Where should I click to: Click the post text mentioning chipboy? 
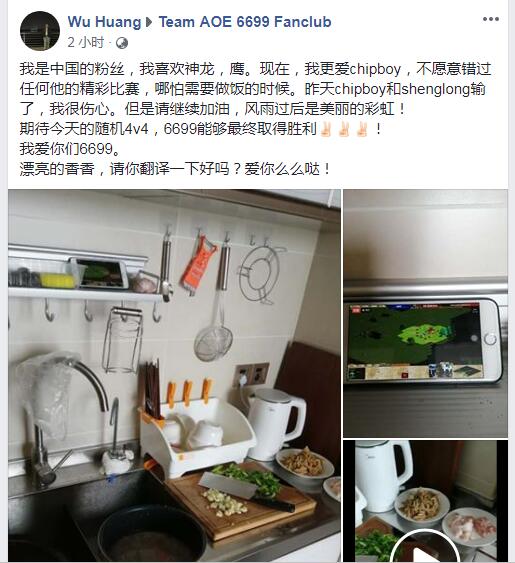pyautogui.click(x=255, y=89)
